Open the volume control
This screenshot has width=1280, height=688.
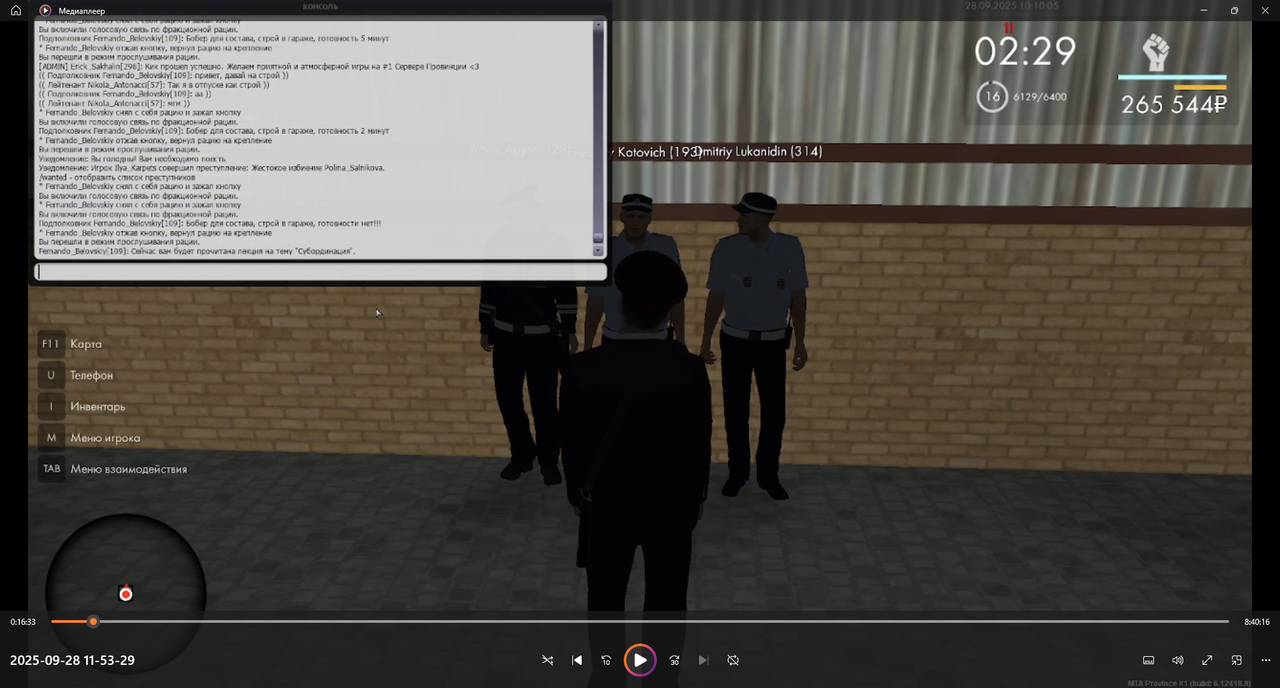[x=1178, y=660]
